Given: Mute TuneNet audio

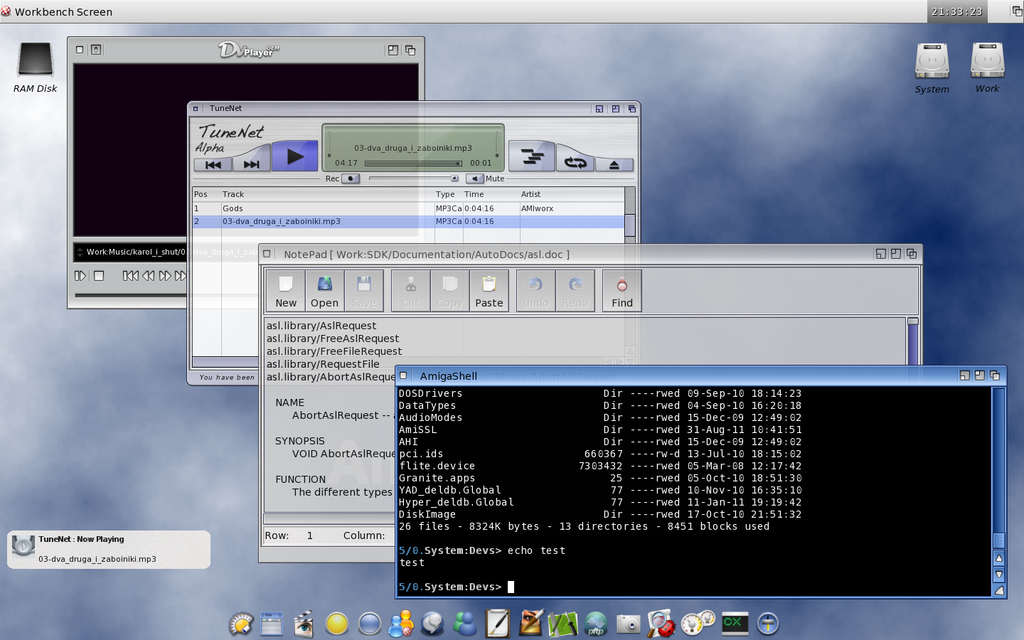Looking at the screenshot, I should coord(476,179).
